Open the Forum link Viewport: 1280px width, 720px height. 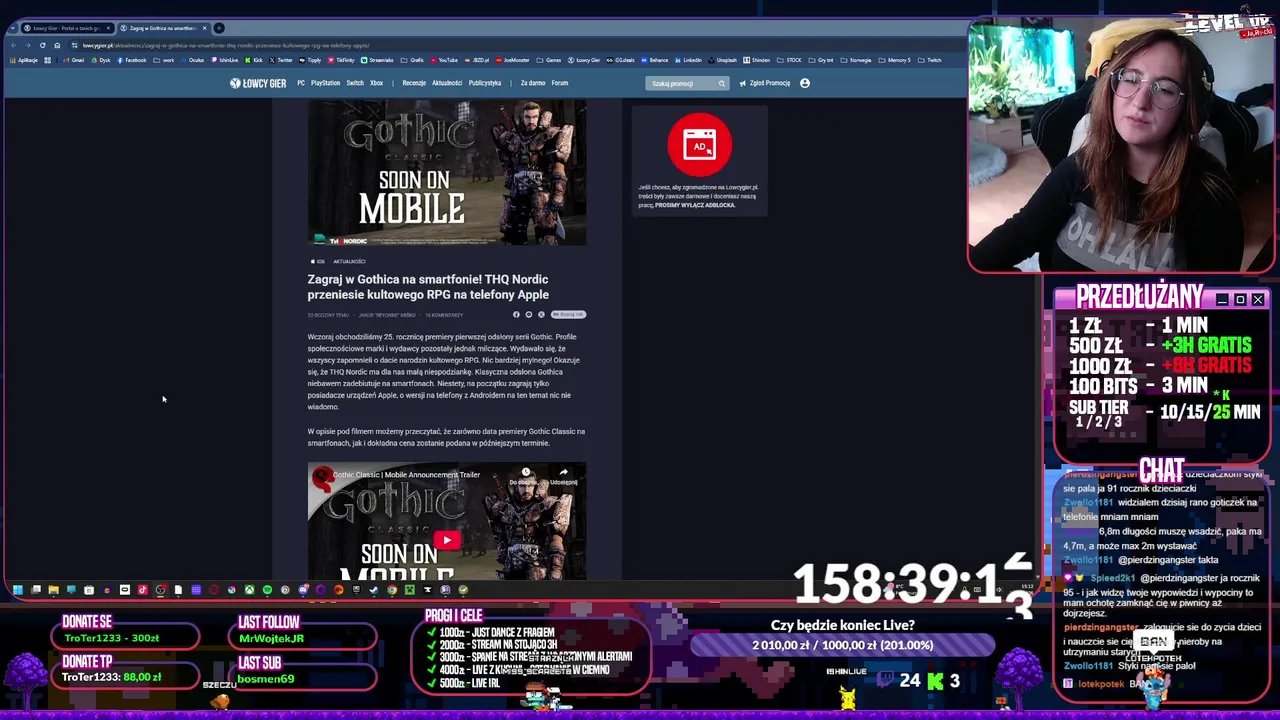(560, 83)
